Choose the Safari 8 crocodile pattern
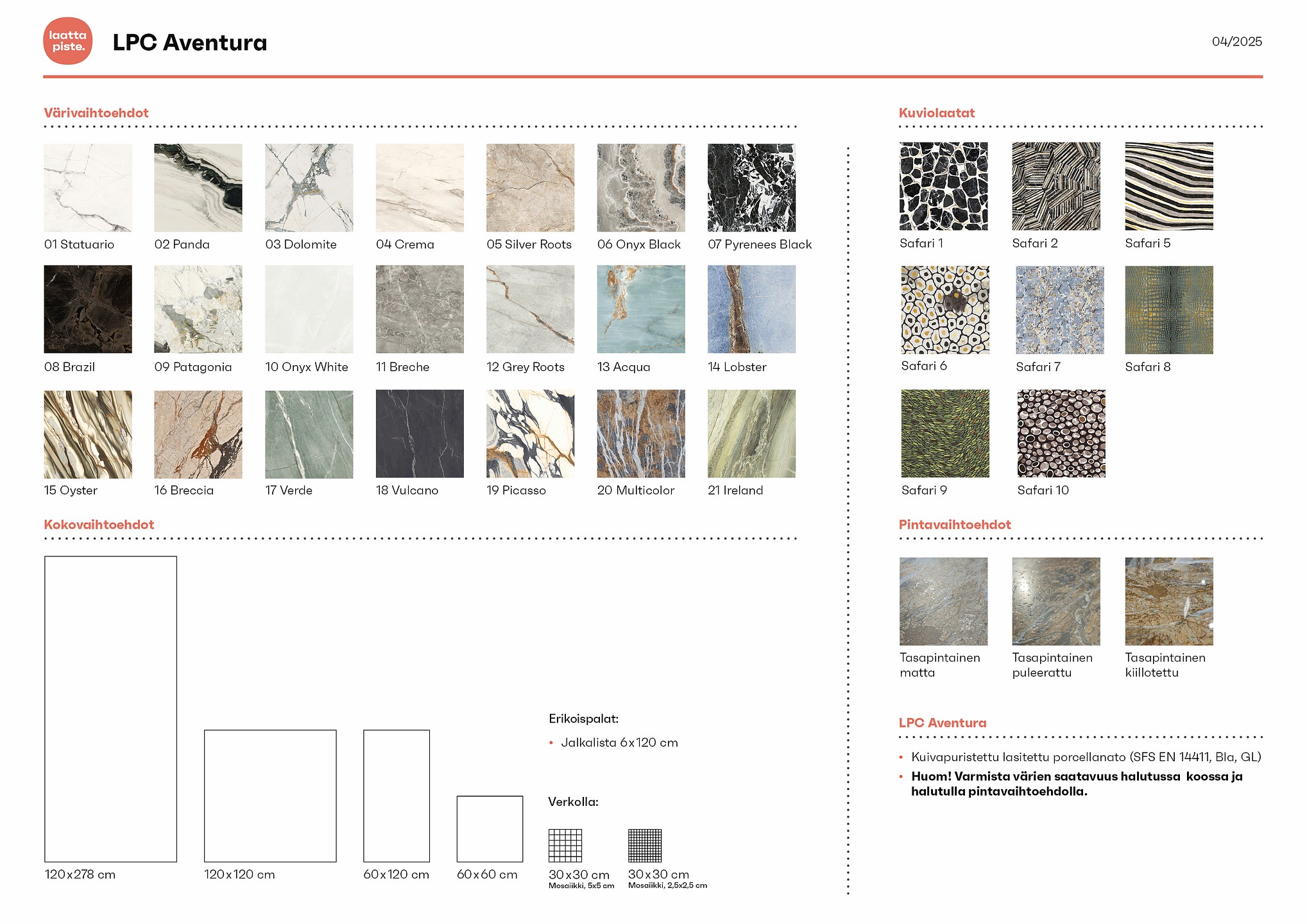 click(1169, 310)
